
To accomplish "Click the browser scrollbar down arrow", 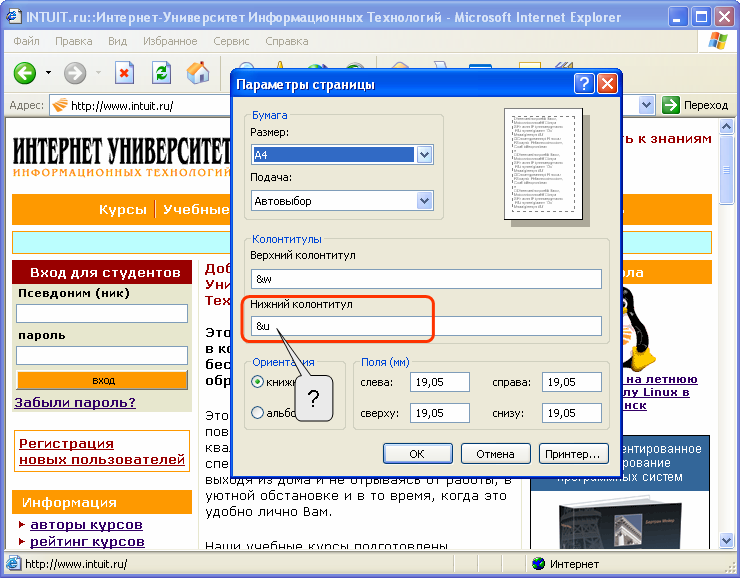I will point(726,540).
